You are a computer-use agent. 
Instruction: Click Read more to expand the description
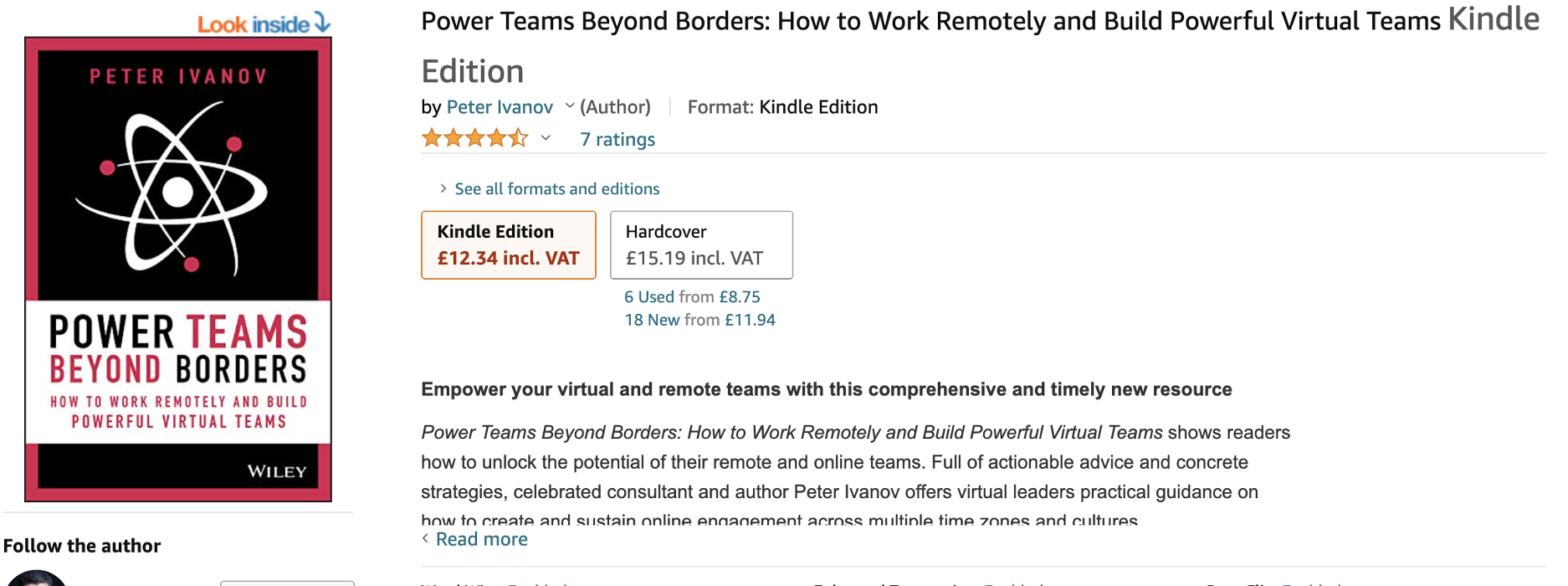[x=482, y=539]
